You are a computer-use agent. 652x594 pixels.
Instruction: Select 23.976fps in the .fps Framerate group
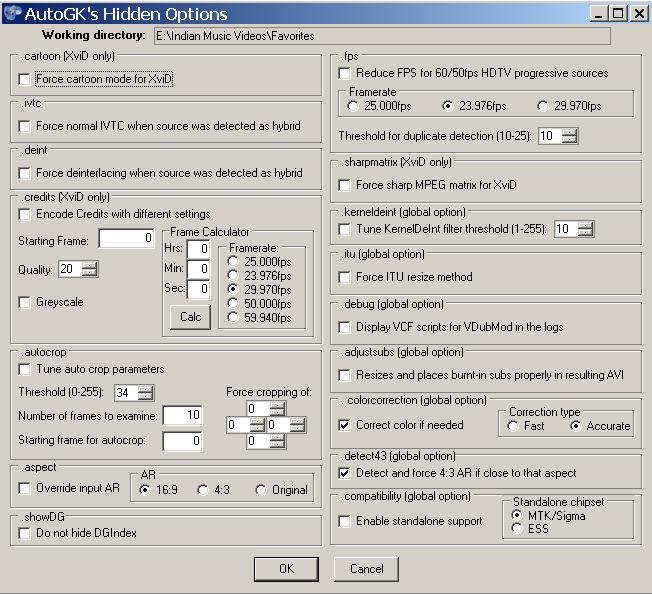click(448, 106)
